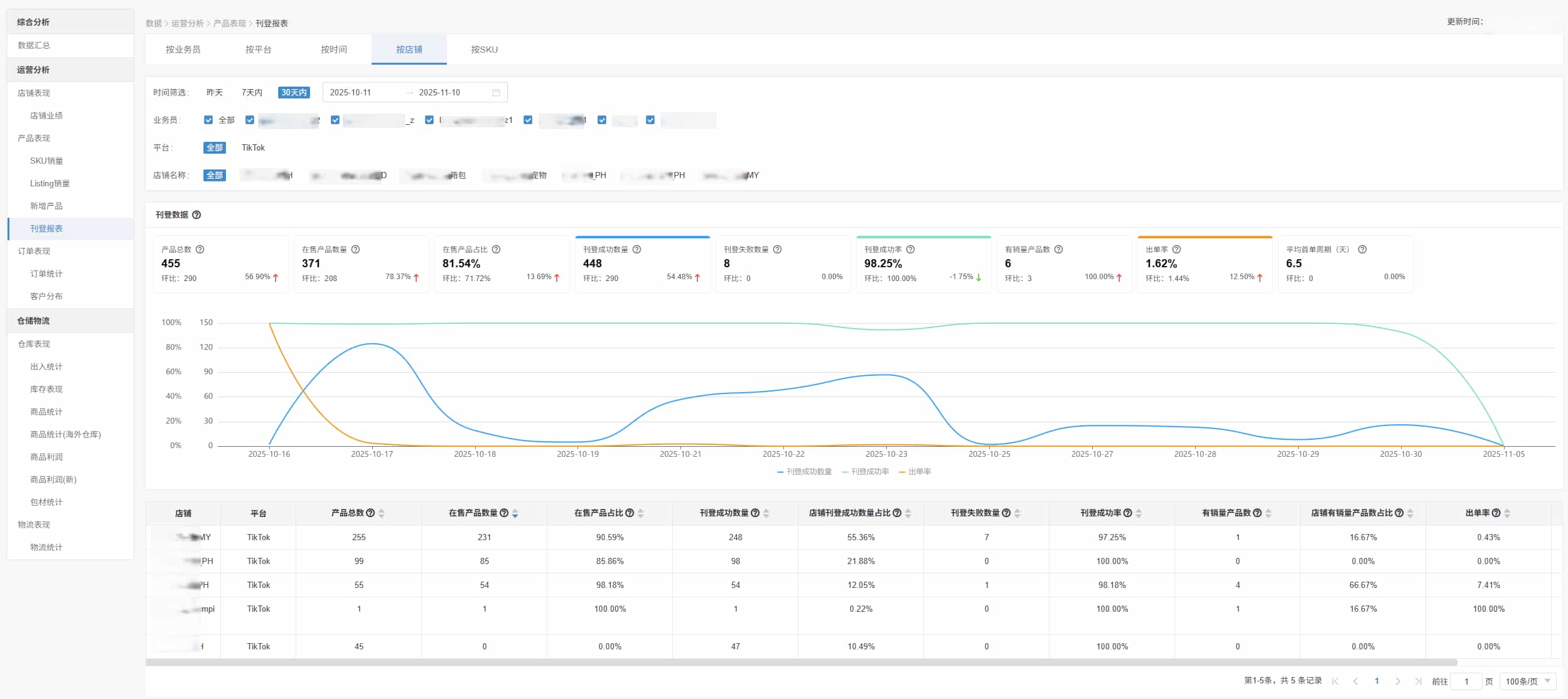Sort by 出单率 column sorter
Image resolution: width=1568 pixels, height=699 pixels.
1507,513
